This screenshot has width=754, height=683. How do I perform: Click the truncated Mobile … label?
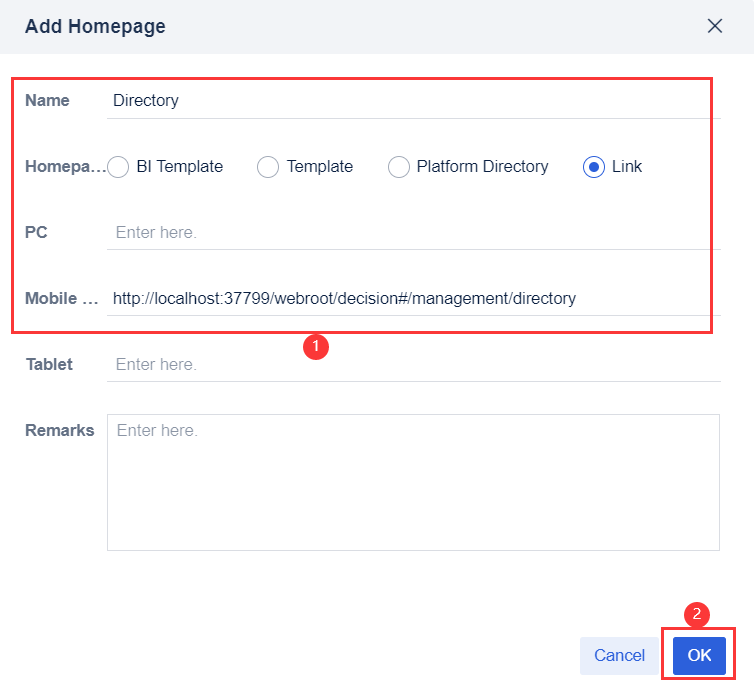(62, 298)
